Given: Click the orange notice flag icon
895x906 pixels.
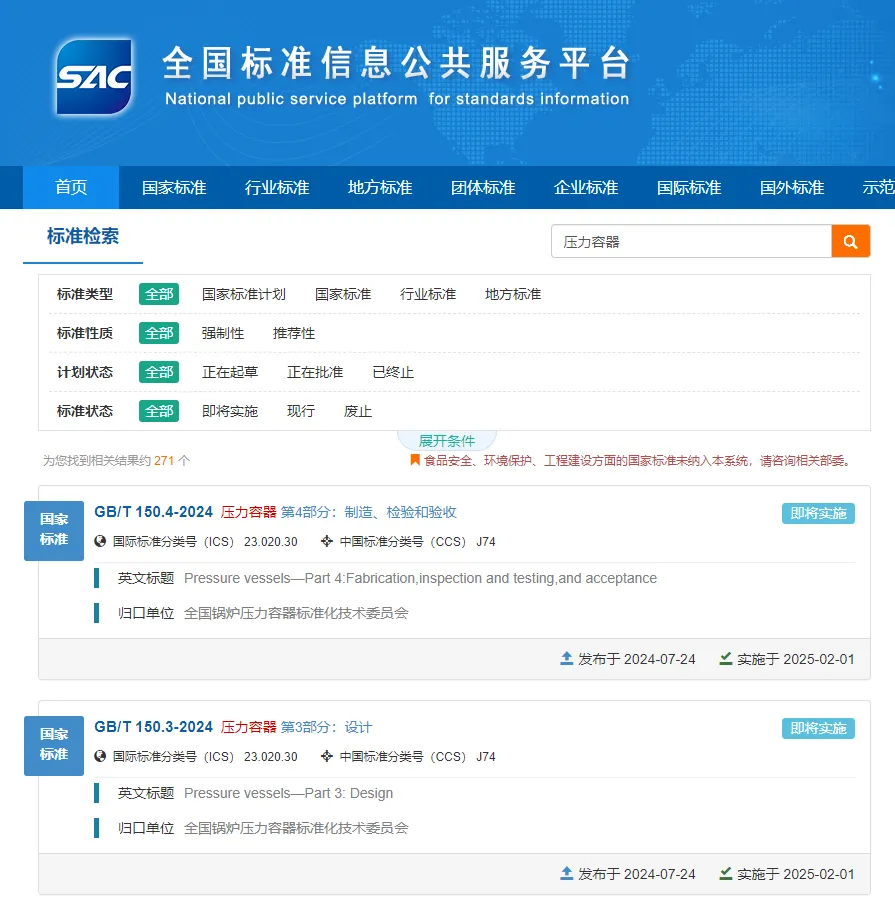Looking at the screenshot, I should pyautogui.click(x=415, y=460).
